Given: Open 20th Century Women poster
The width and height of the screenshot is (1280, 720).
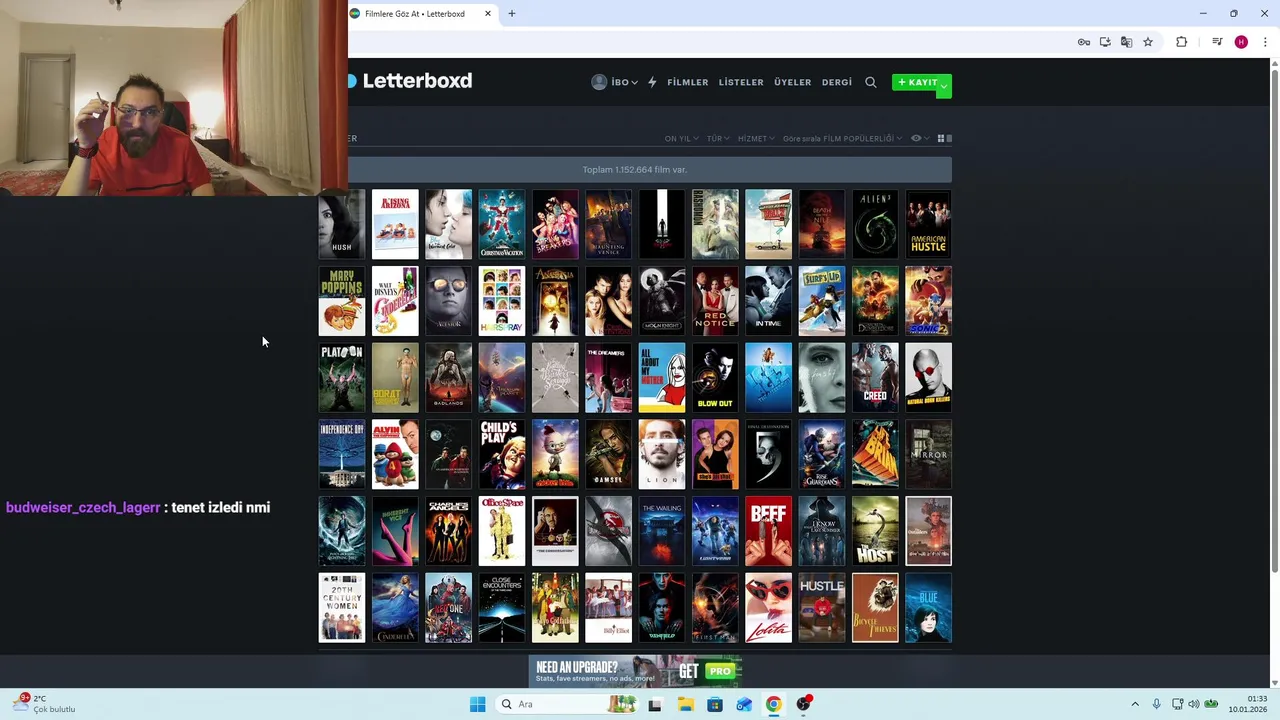Looking at the screenshot, I should point(342,608).
